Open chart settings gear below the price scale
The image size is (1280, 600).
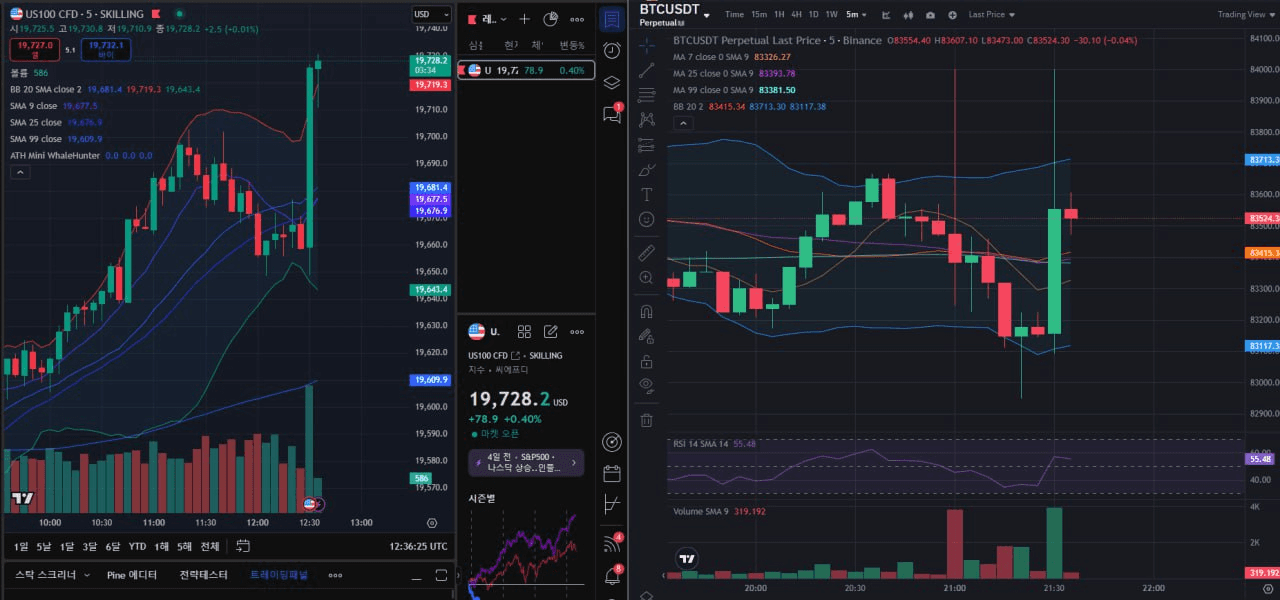(x=432, y=522)
